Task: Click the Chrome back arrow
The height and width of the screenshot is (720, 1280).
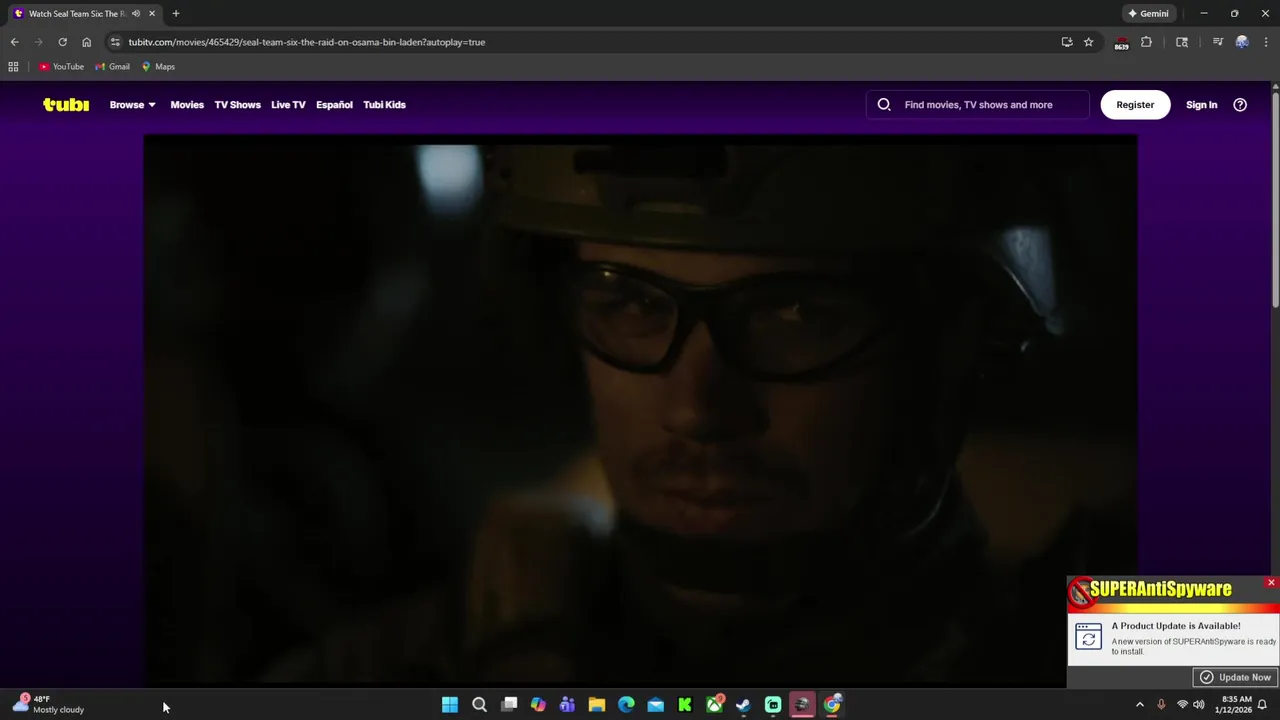Action: point(14,42)
